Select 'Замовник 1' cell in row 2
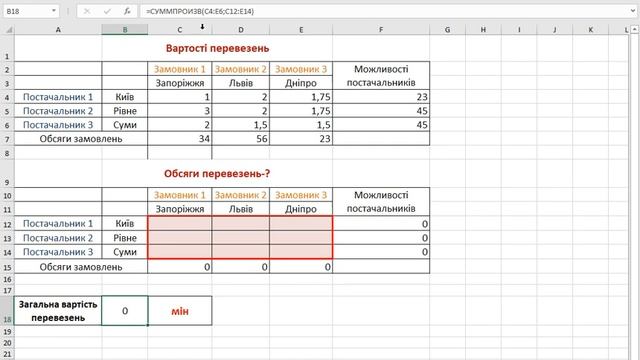Screen dimensions: 640x360 click(180, 69)
